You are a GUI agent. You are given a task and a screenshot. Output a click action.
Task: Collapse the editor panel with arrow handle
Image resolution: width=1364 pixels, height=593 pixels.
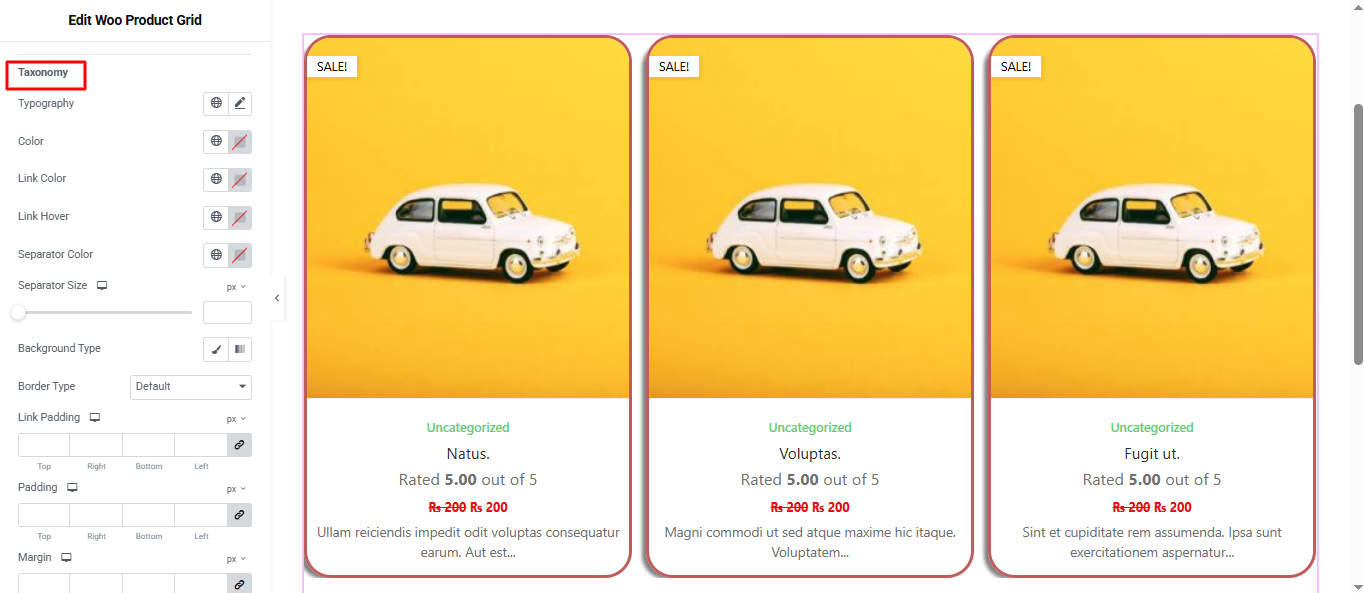point(277,298)
